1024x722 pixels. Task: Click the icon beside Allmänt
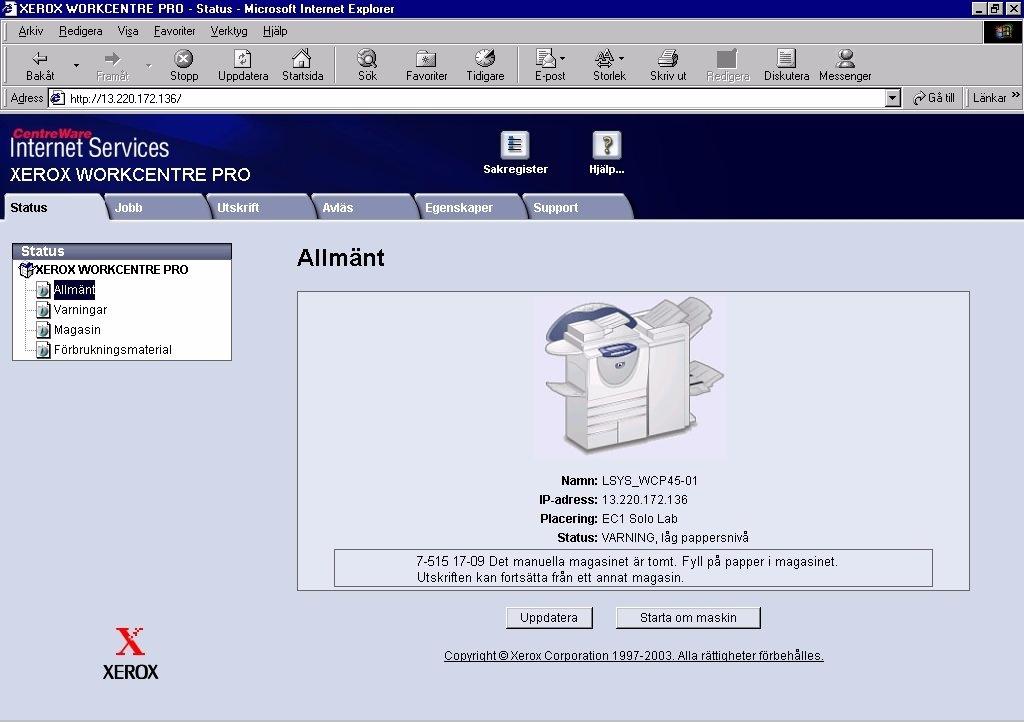(x=43, y=290)
